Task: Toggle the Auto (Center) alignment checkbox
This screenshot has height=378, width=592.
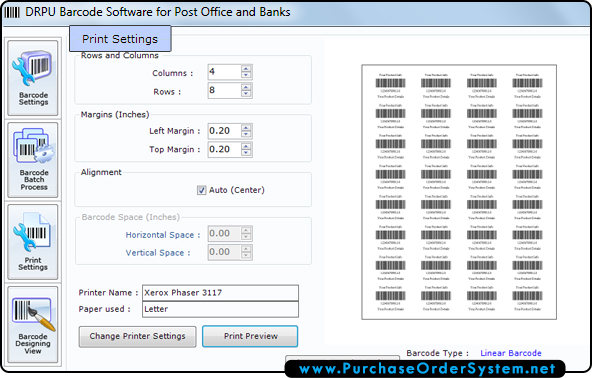Action: click(x=202, y=190)
